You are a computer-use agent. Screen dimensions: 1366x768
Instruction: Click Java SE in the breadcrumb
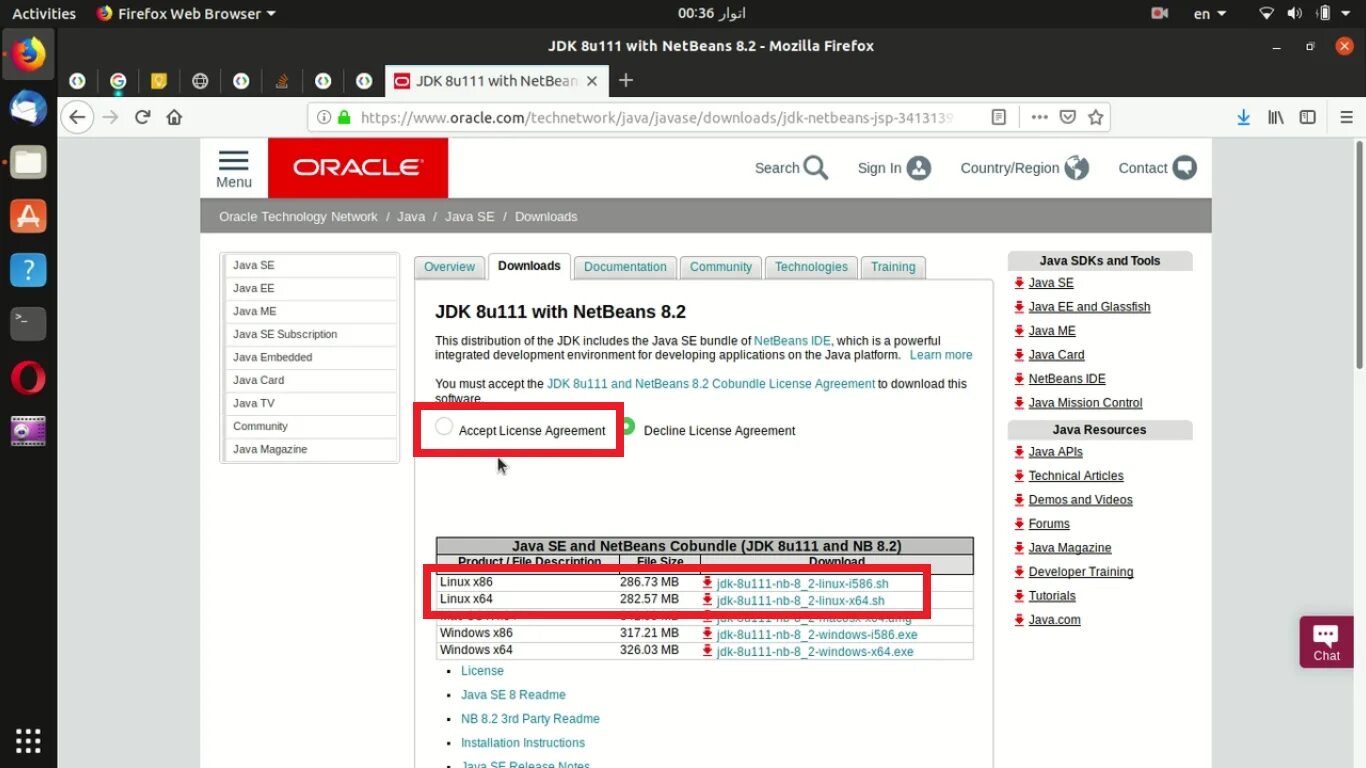[469, 217]
